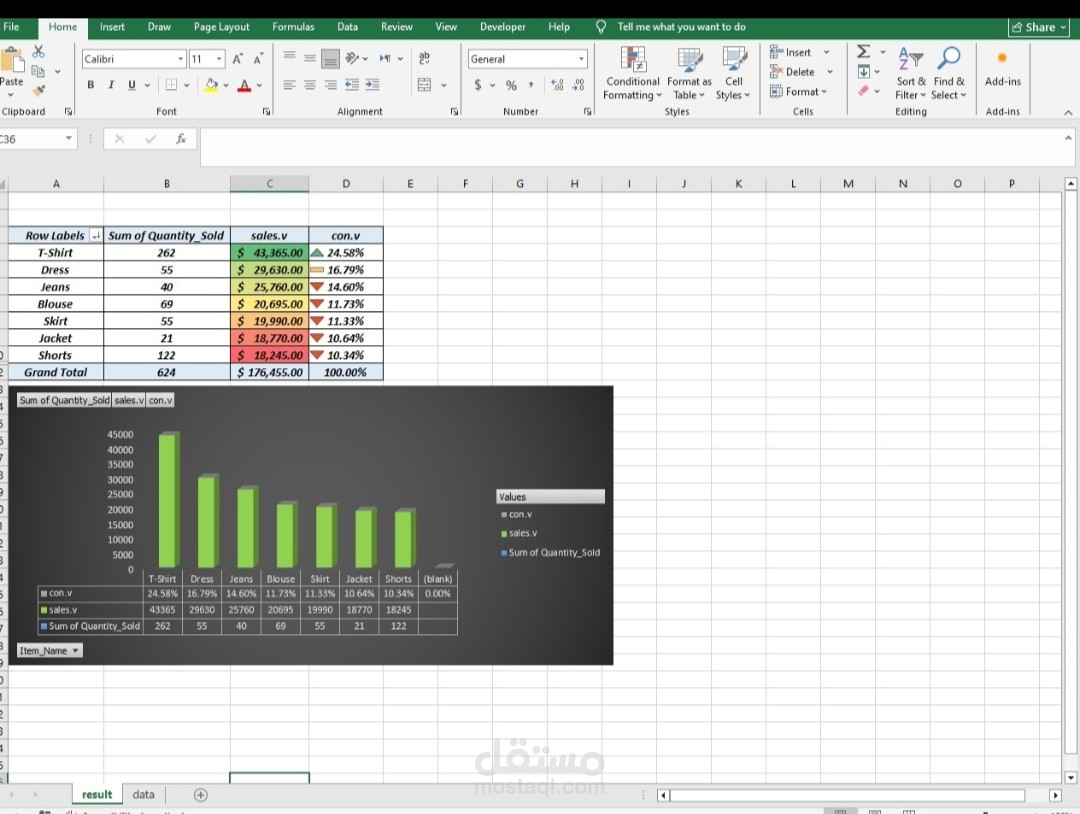Click Decrease Decimal icon
This screenshot has width=1080, height=814.
coord(579,85)
